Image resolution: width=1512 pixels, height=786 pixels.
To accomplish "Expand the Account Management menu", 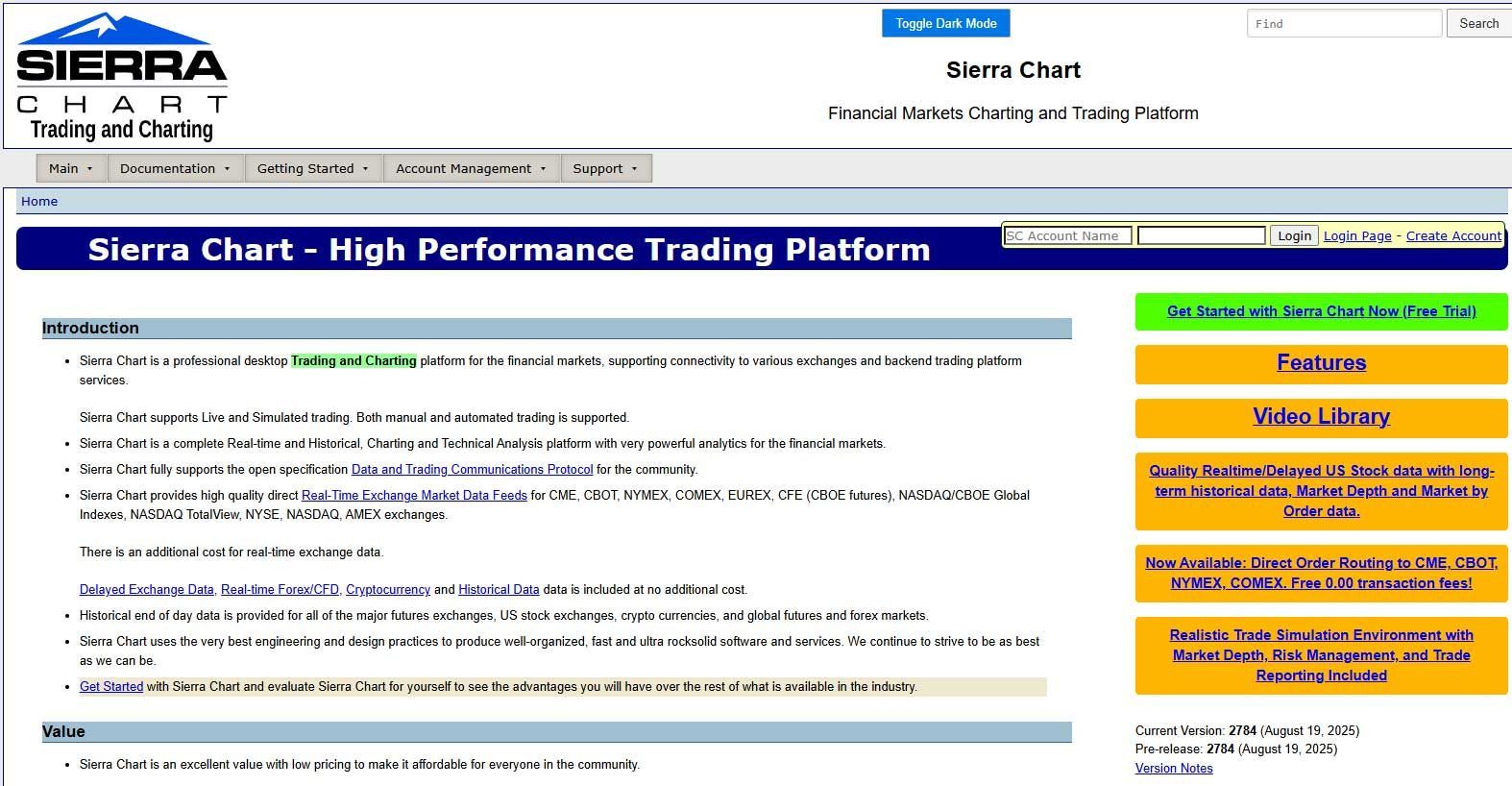I will 471,168.
